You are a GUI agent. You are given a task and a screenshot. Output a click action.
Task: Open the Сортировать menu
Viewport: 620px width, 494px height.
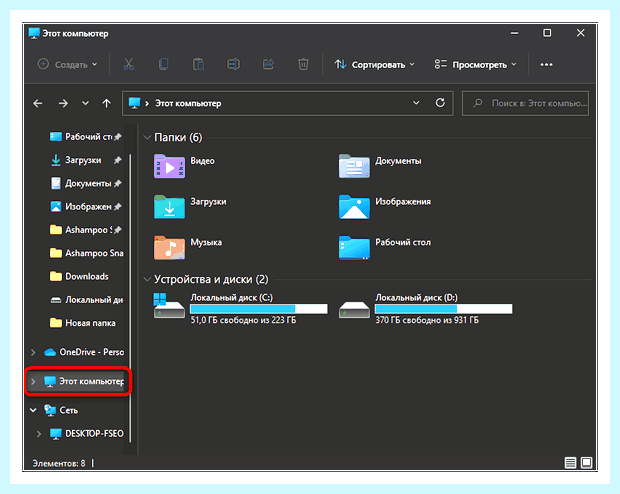point(374,64)
